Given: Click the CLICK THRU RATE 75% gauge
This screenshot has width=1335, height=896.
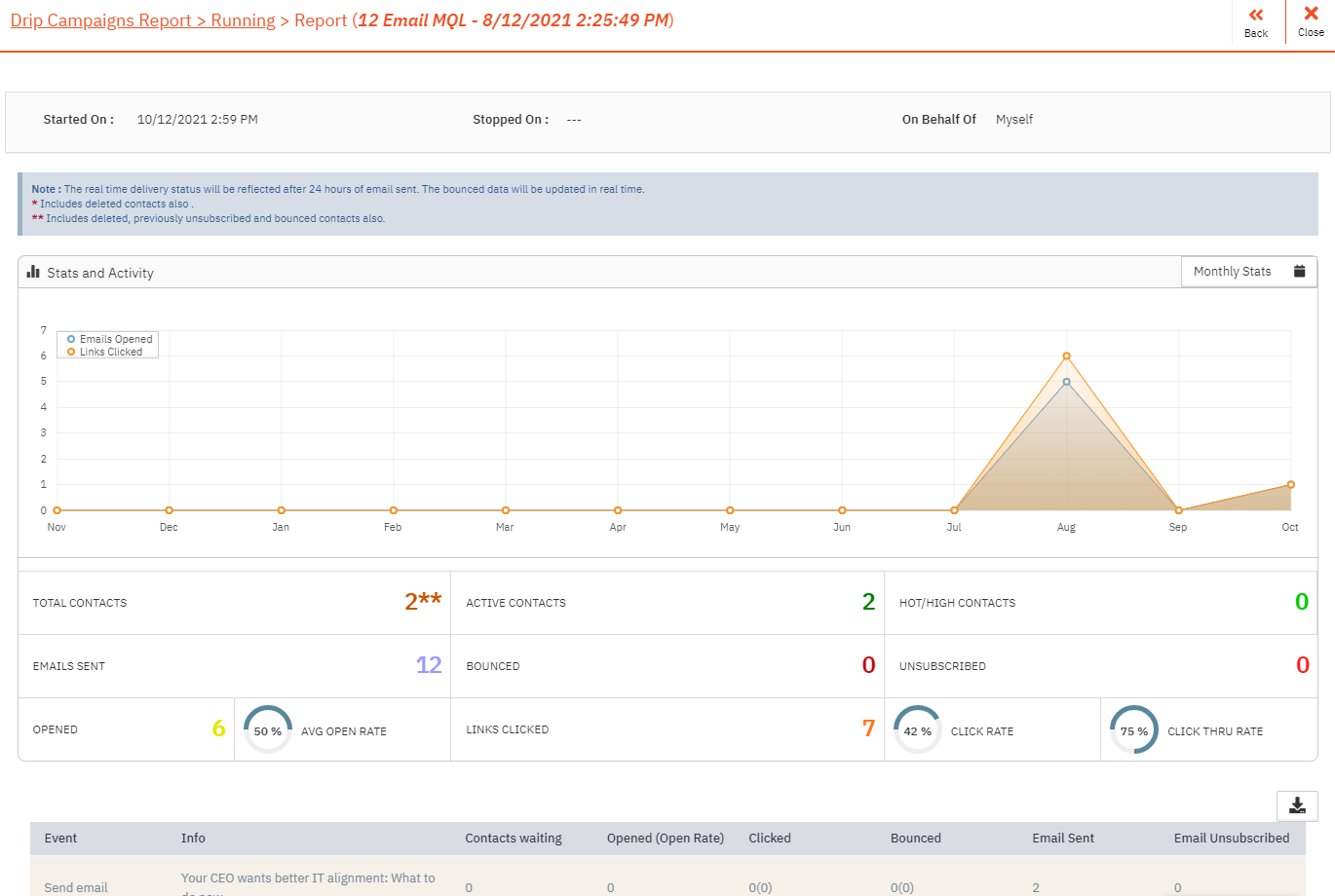Looking at the screenshot, I should click(x=1133, y=728).
